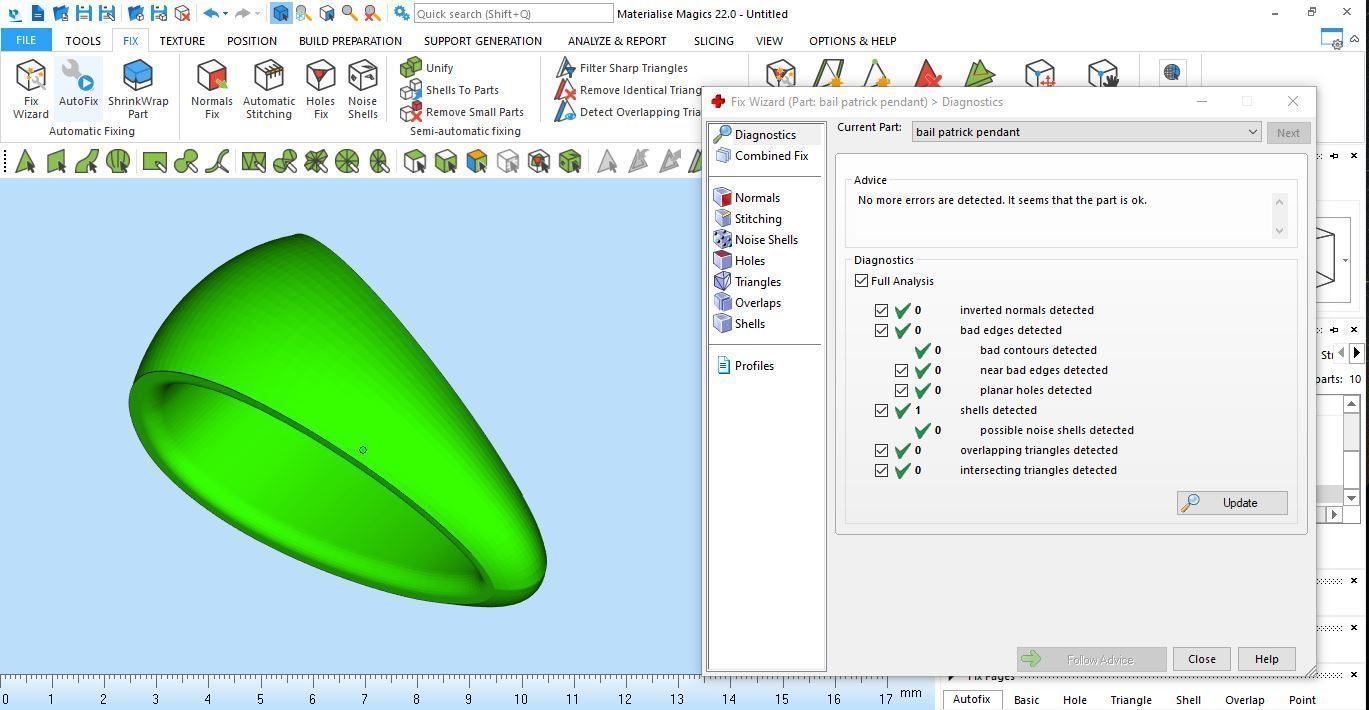
Task: Switch to the Basic bottom tab
Action: [1026, 700]
